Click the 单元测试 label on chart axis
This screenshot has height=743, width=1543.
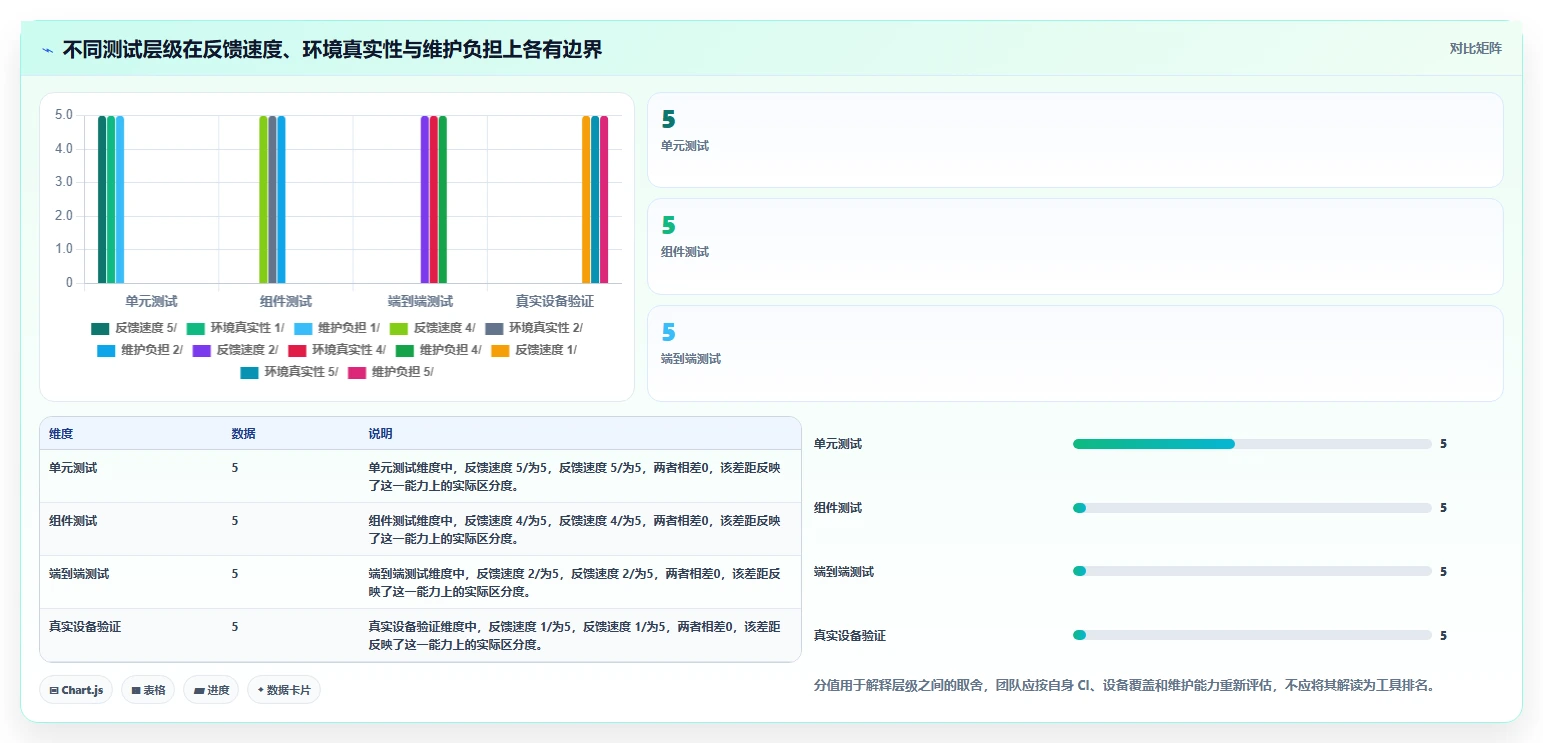[x=151, y=301]
